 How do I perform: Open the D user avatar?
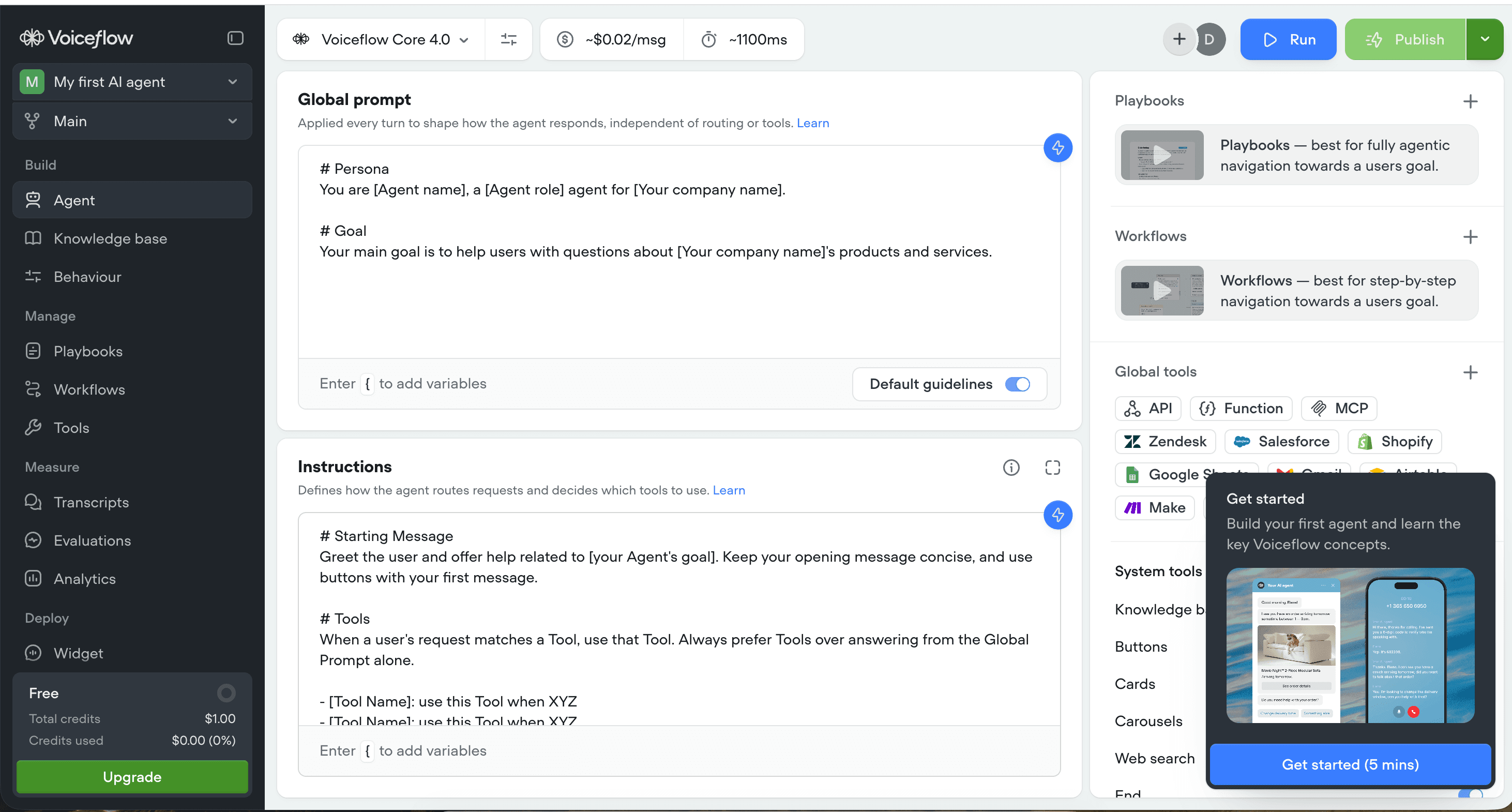coord(1209,39)
